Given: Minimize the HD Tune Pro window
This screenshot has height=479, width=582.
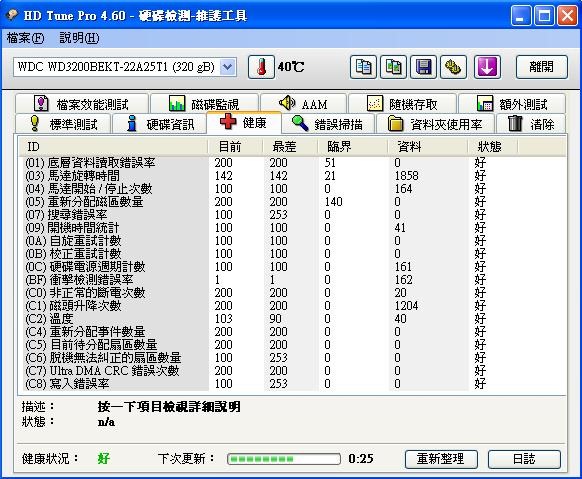Looking at the screenshot, I should point(520,16).
